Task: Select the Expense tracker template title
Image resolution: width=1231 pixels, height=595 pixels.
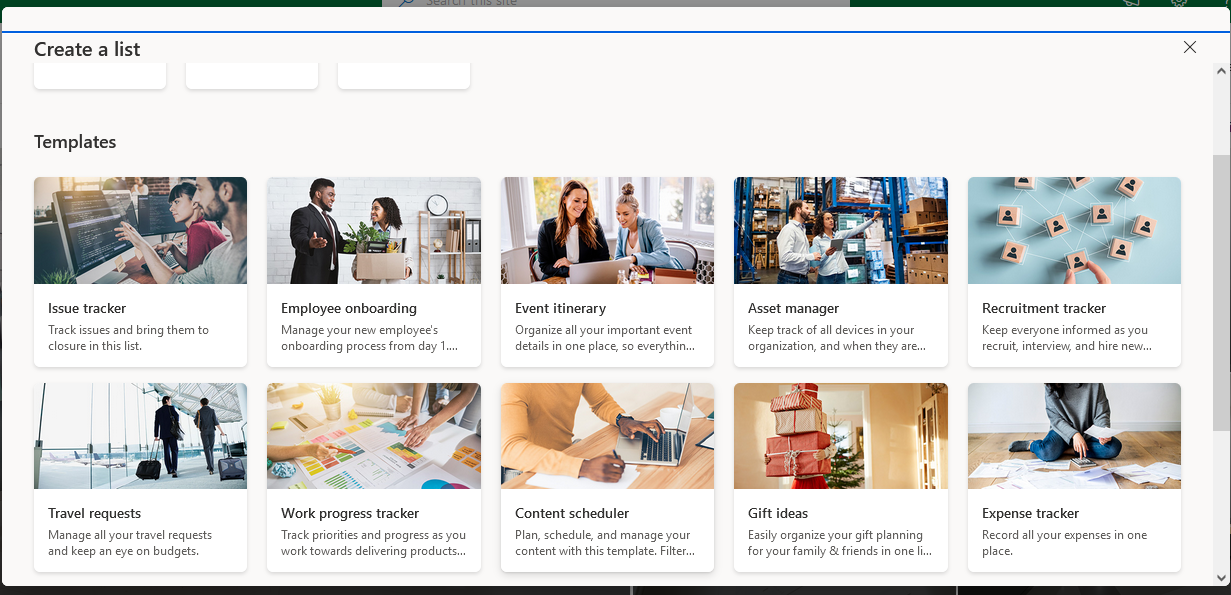Action: pos(1030,513)
